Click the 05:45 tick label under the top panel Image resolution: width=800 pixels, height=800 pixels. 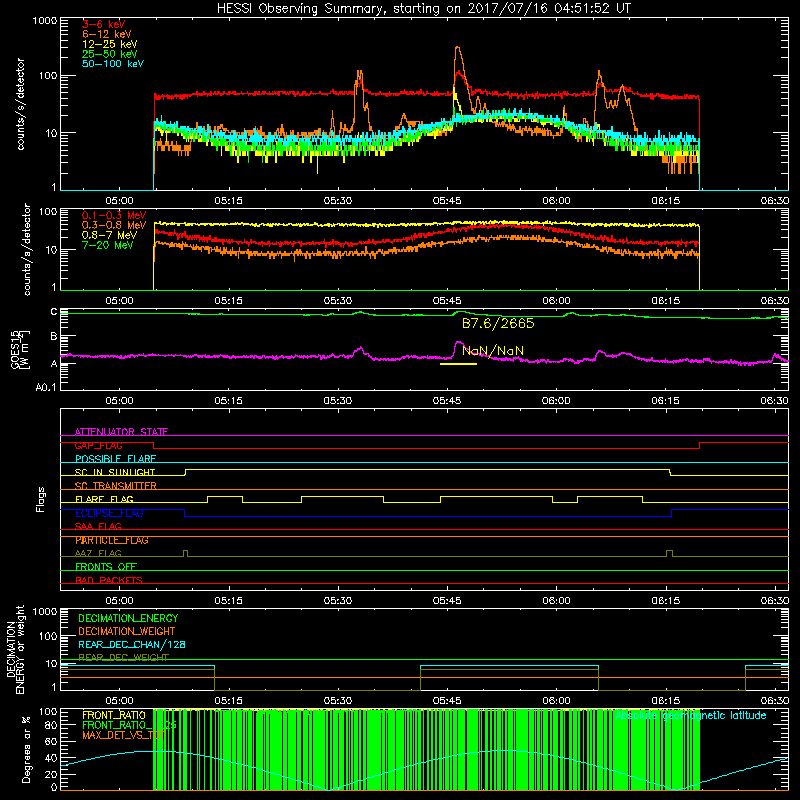(x=447, y=201)
